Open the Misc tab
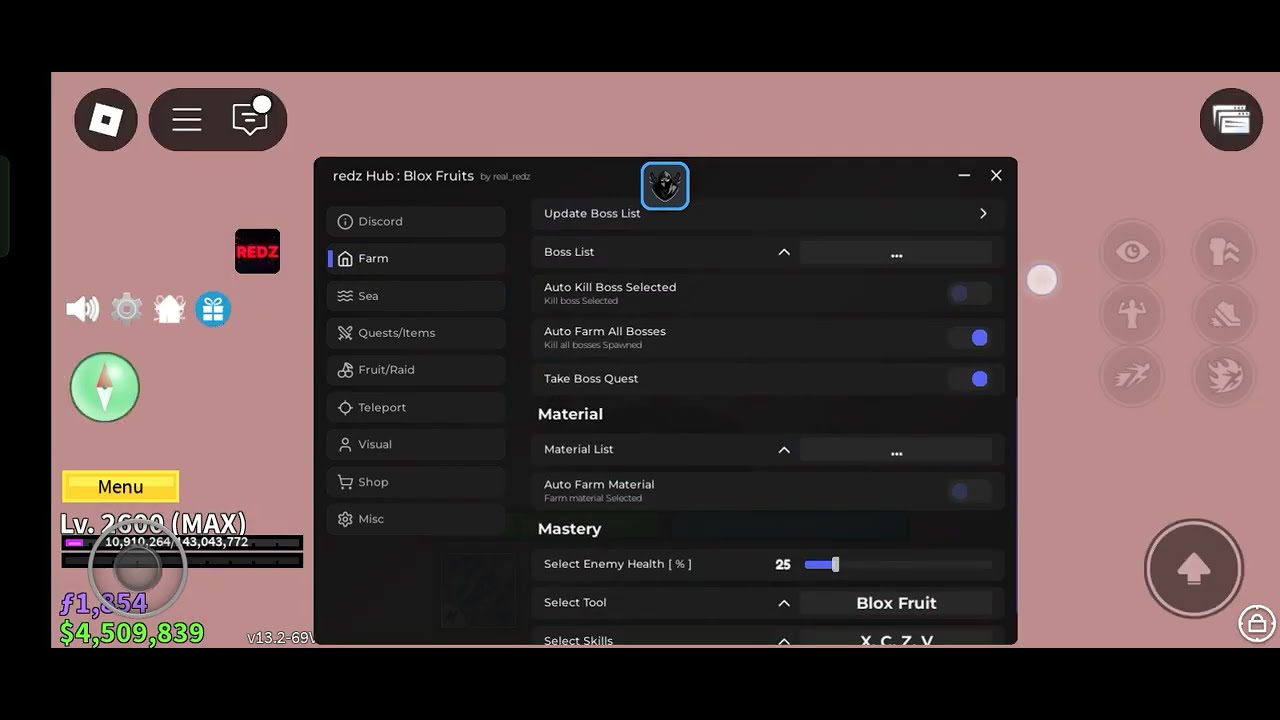Screen dimensions: 1280x720 click(x=416, y=519)
